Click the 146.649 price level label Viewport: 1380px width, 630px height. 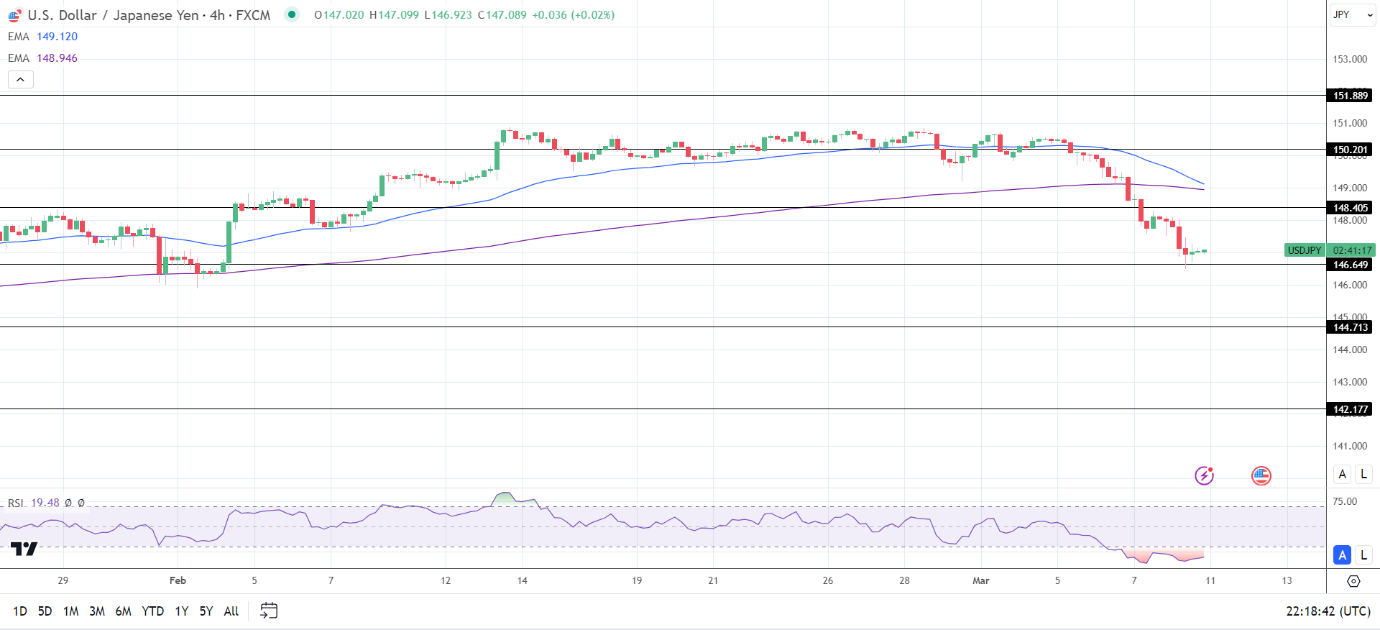click(x=1348, y=265)
